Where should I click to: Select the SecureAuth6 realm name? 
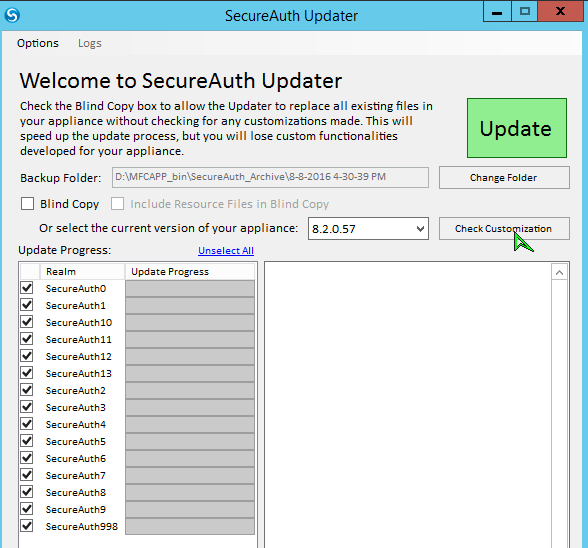[76, 458]
